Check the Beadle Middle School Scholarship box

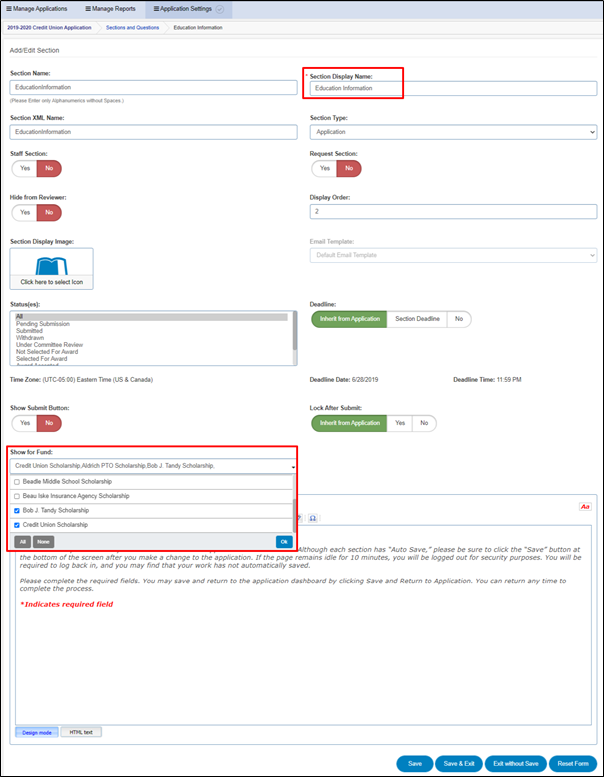17,482
